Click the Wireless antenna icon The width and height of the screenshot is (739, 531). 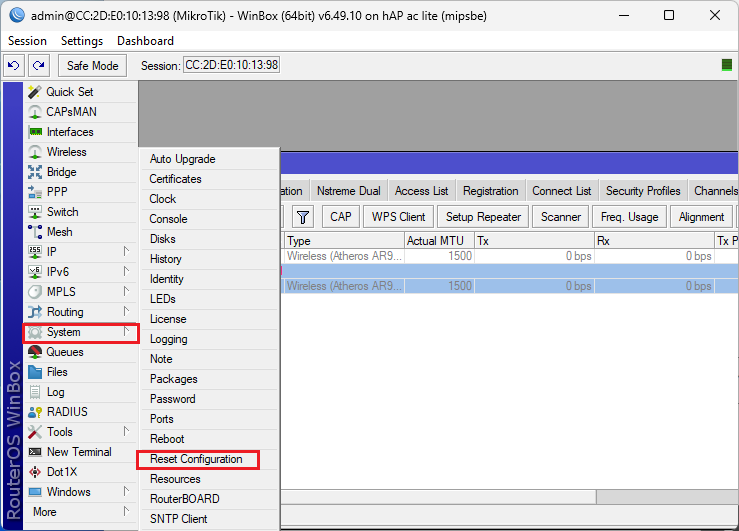pyautogui.click(x=35, y=152)
